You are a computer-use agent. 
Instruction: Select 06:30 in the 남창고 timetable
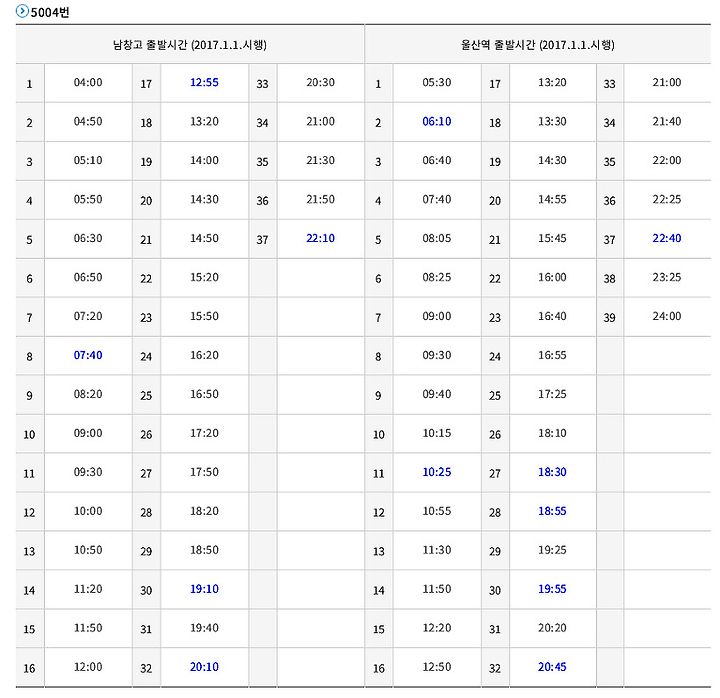[x=88, y=238]
